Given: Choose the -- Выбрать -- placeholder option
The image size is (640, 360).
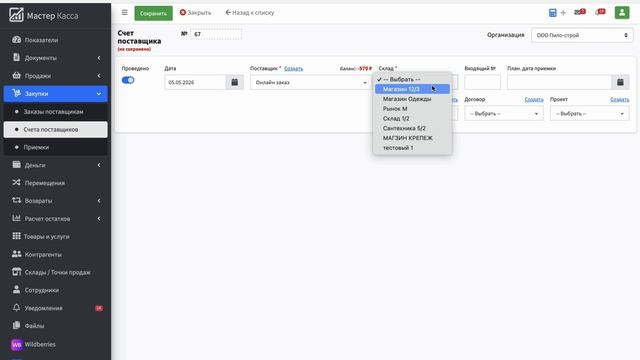Looking at the screenshot, I should [x=412, y=79].
